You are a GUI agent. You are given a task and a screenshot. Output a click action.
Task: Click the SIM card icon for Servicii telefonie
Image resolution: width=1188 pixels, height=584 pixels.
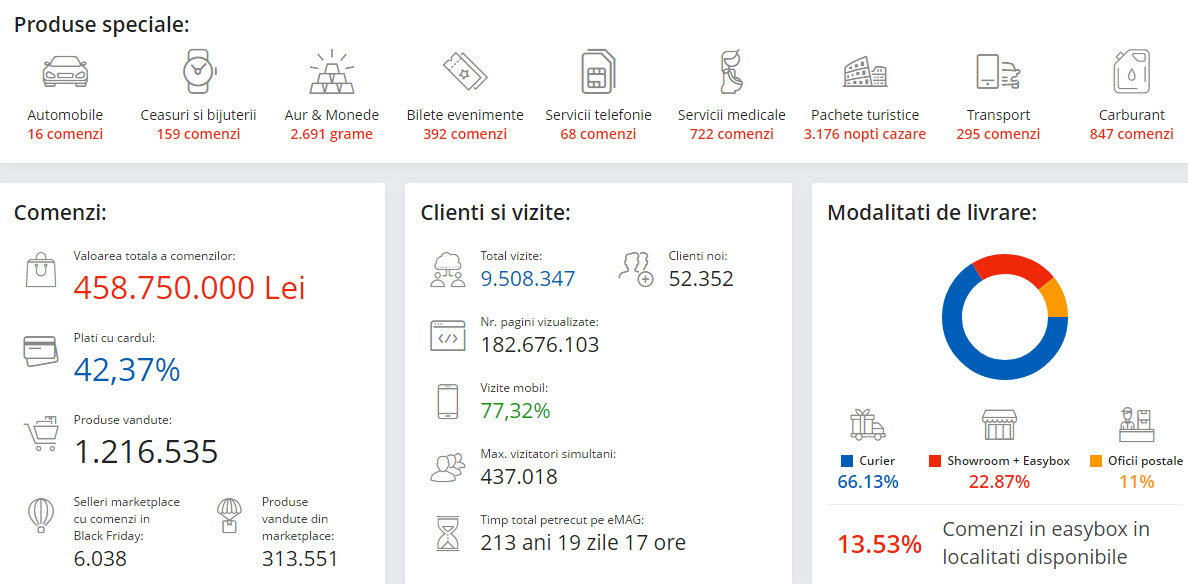tap(598, 72)
